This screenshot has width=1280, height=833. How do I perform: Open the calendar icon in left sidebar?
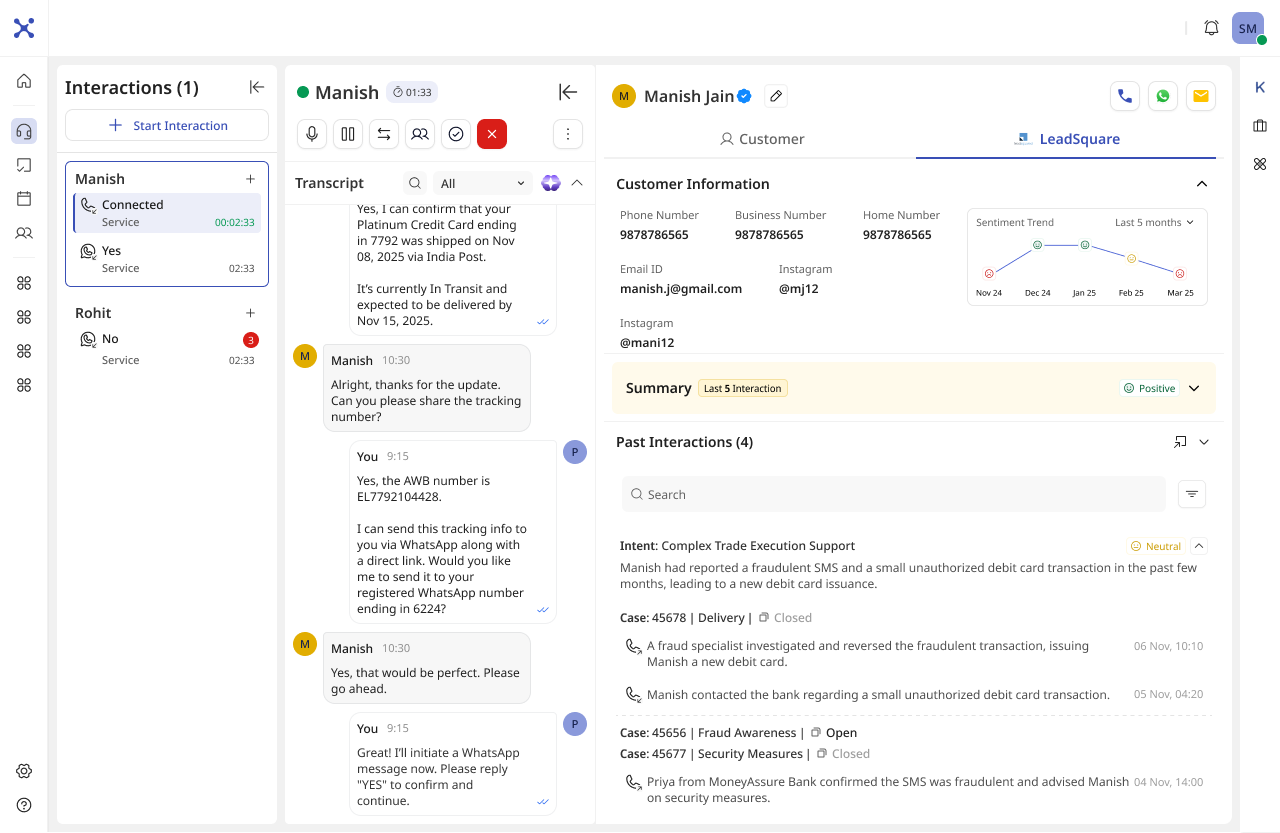pyautogui.click(x=24, y=199)
